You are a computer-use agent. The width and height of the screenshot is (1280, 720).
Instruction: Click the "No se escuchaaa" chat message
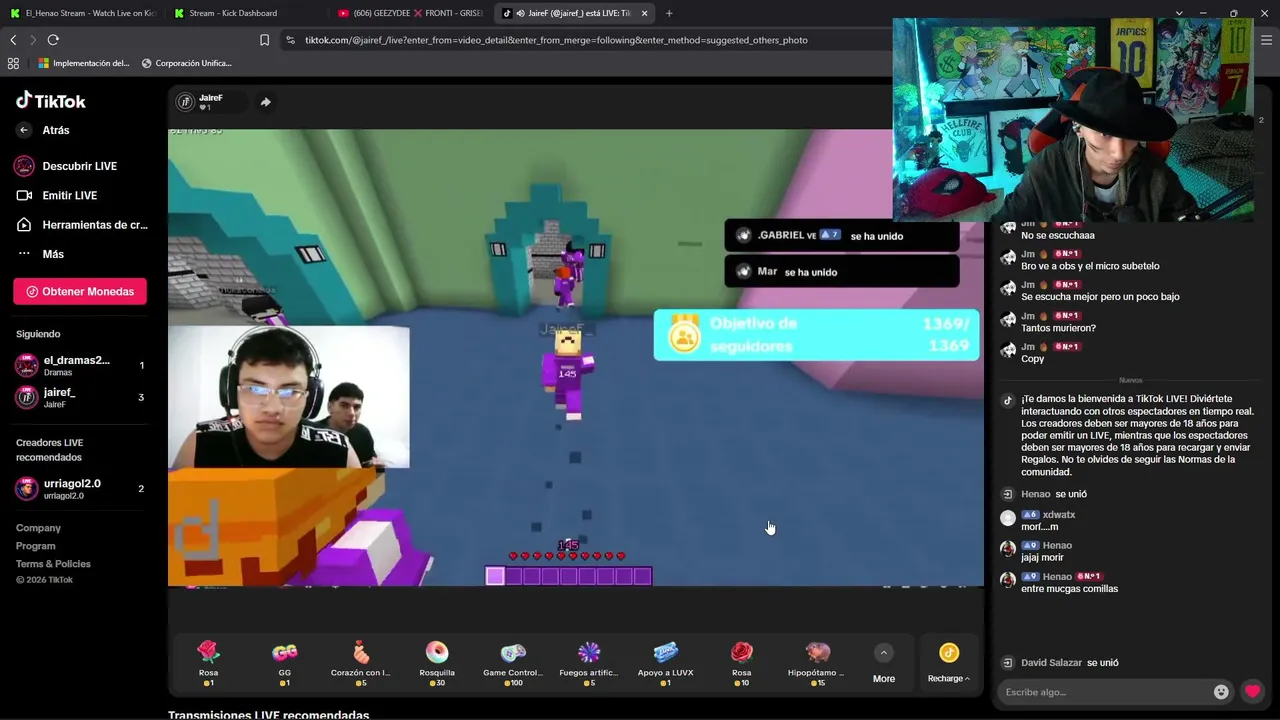(1058, 236)
